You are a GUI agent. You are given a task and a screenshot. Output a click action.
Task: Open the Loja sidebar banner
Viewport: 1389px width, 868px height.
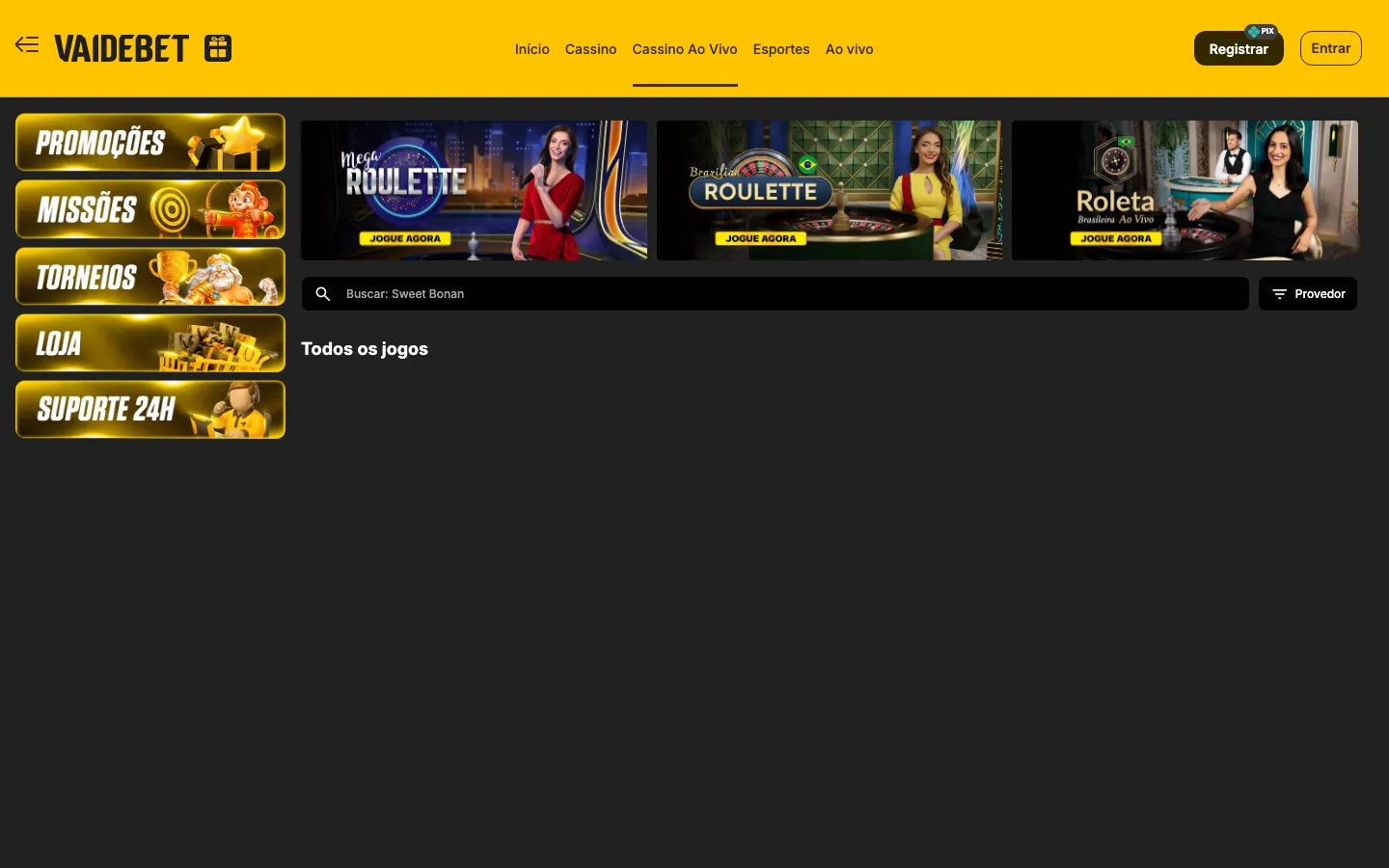pos(150,343)
